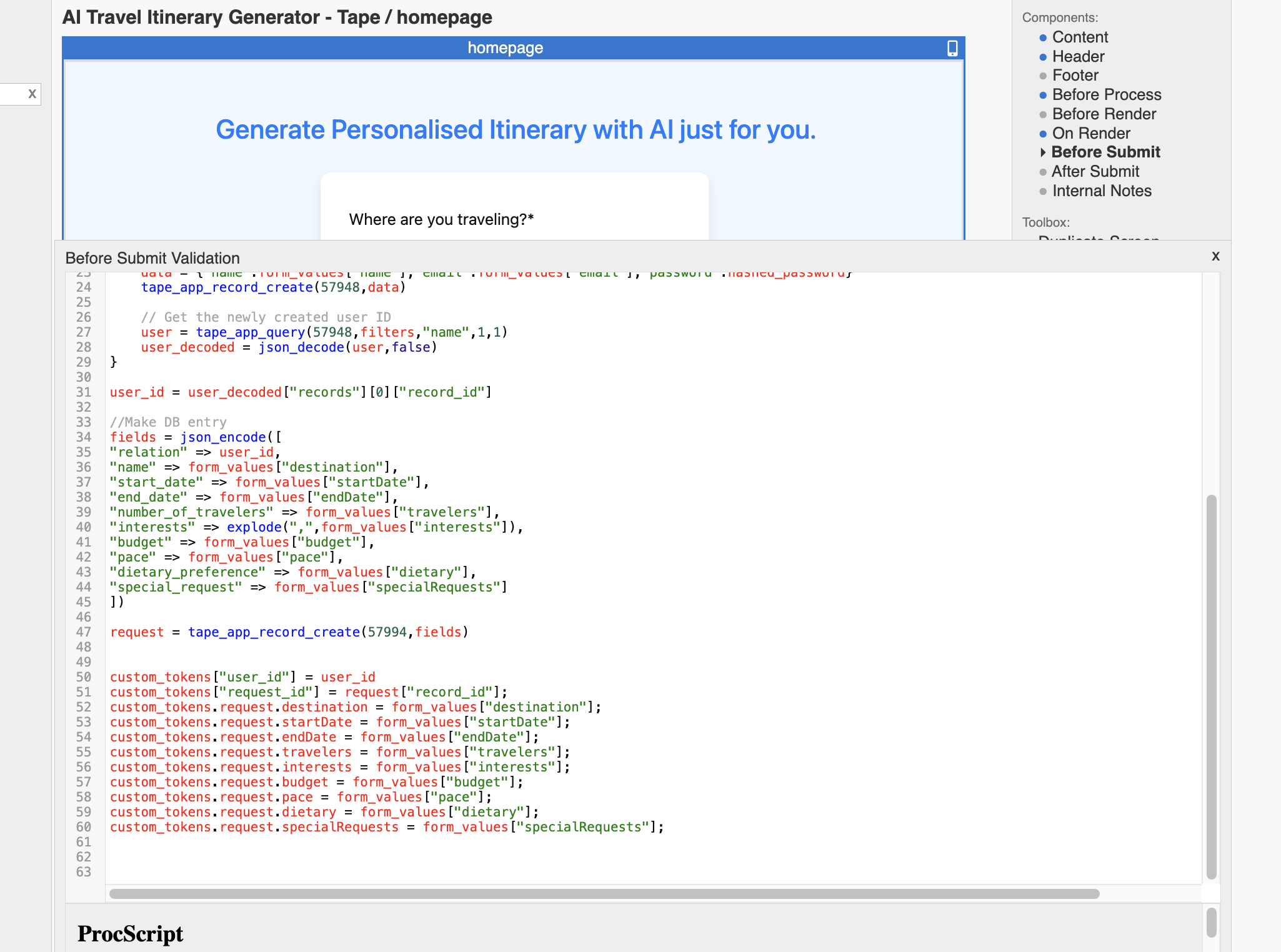Click the bullet indicator beside Header
The image size is (1281, 952).
[x=1042, y=57]
